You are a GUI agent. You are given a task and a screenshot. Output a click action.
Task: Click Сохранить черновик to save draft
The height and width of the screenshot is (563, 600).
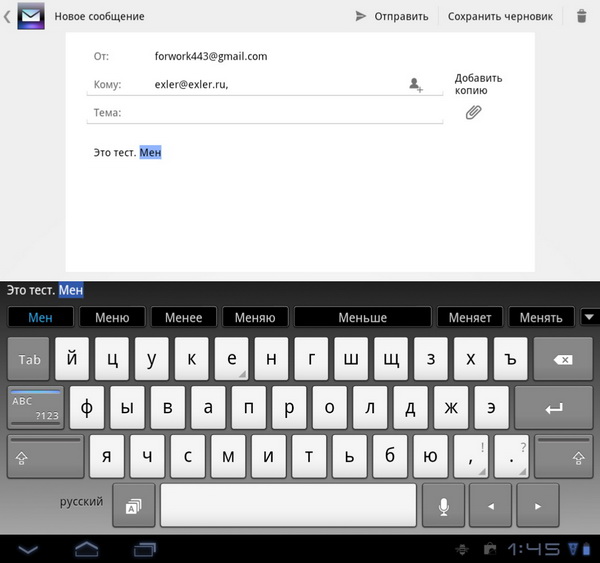pyautogui.click(x=499, y=16)
